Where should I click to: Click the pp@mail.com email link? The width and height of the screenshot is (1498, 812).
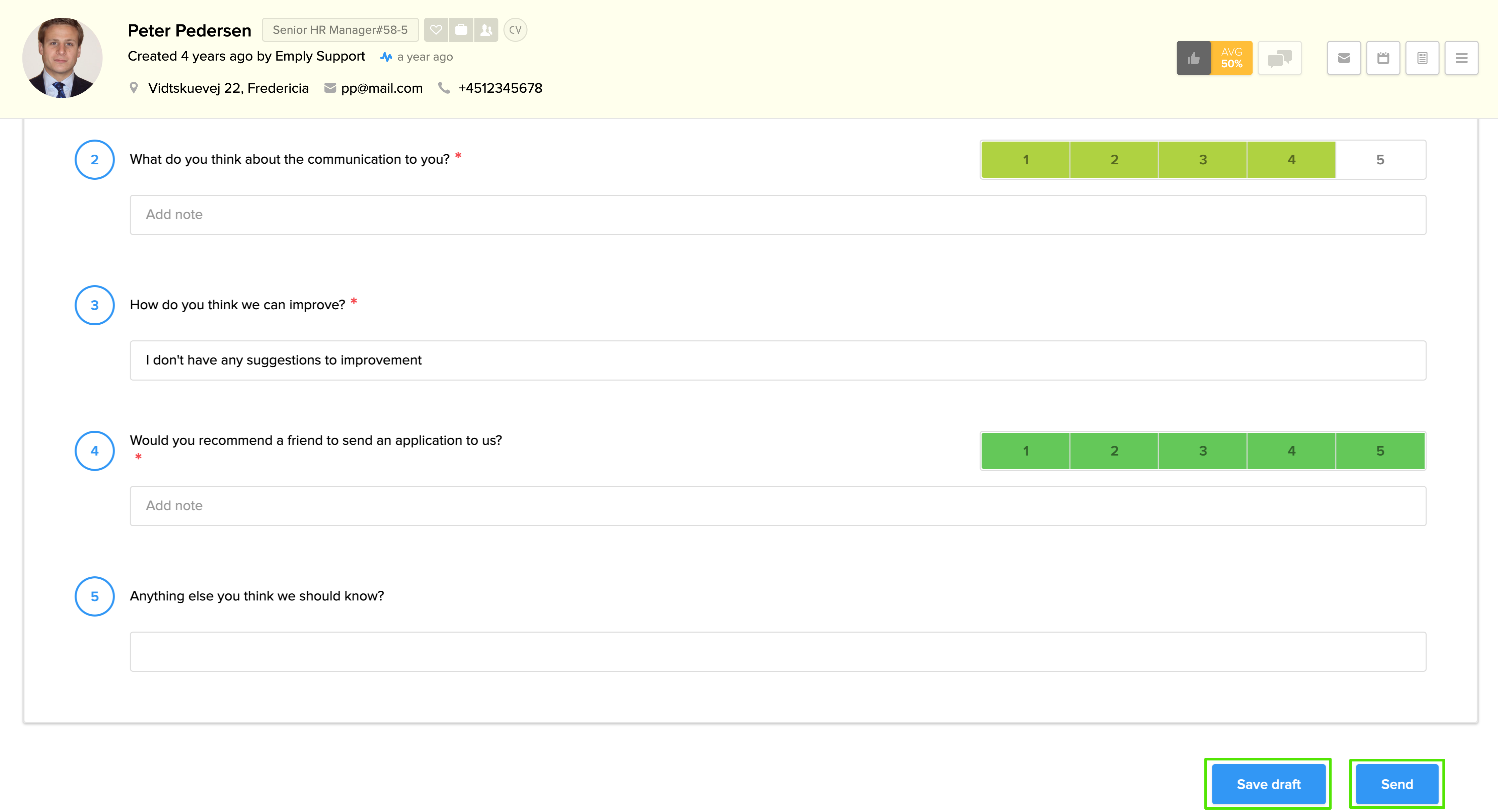[x=381, y=88]
